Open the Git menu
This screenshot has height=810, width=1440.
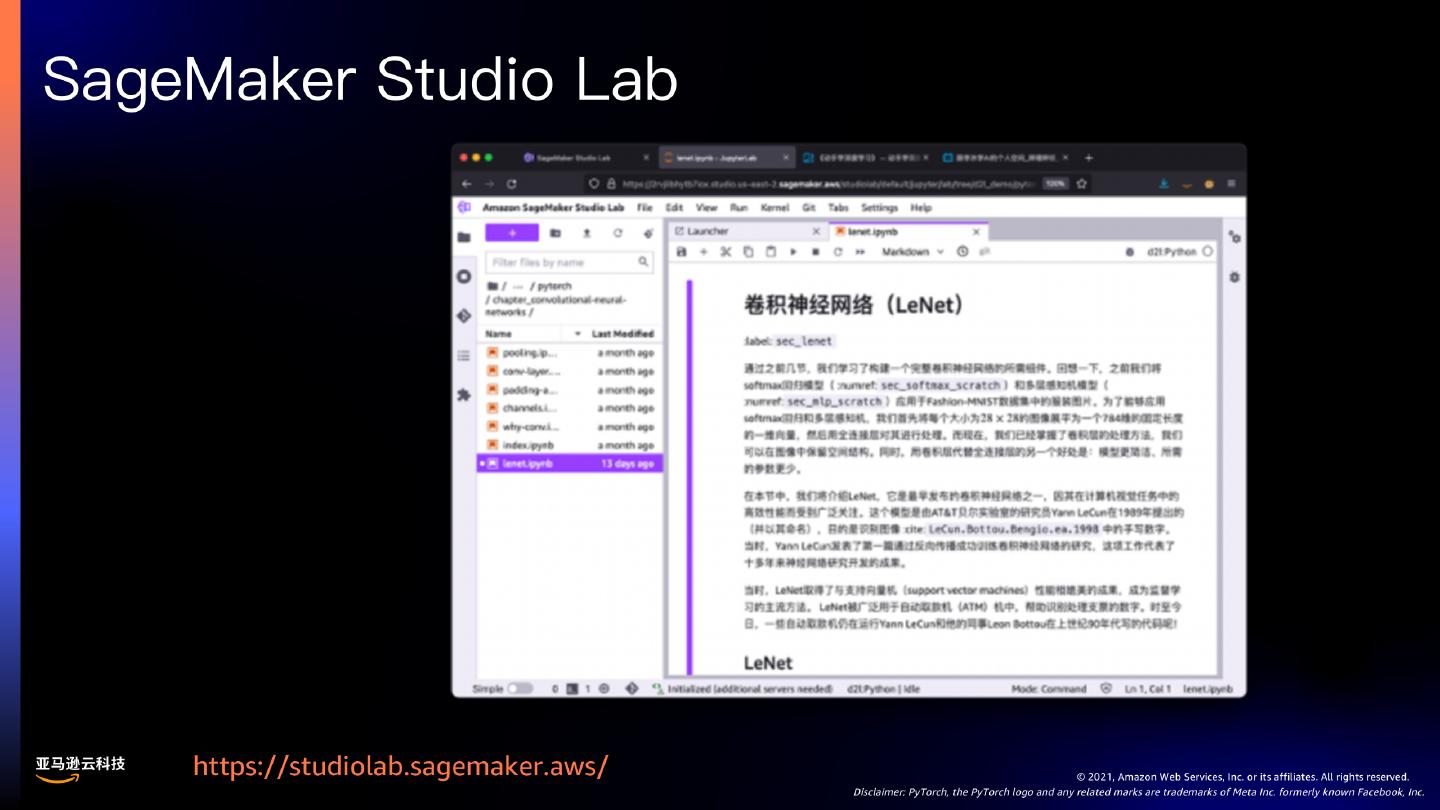point(809,208)
